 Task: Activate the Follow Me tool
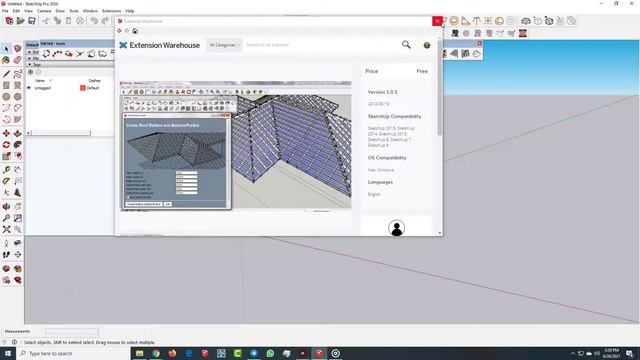pos(18,145)
